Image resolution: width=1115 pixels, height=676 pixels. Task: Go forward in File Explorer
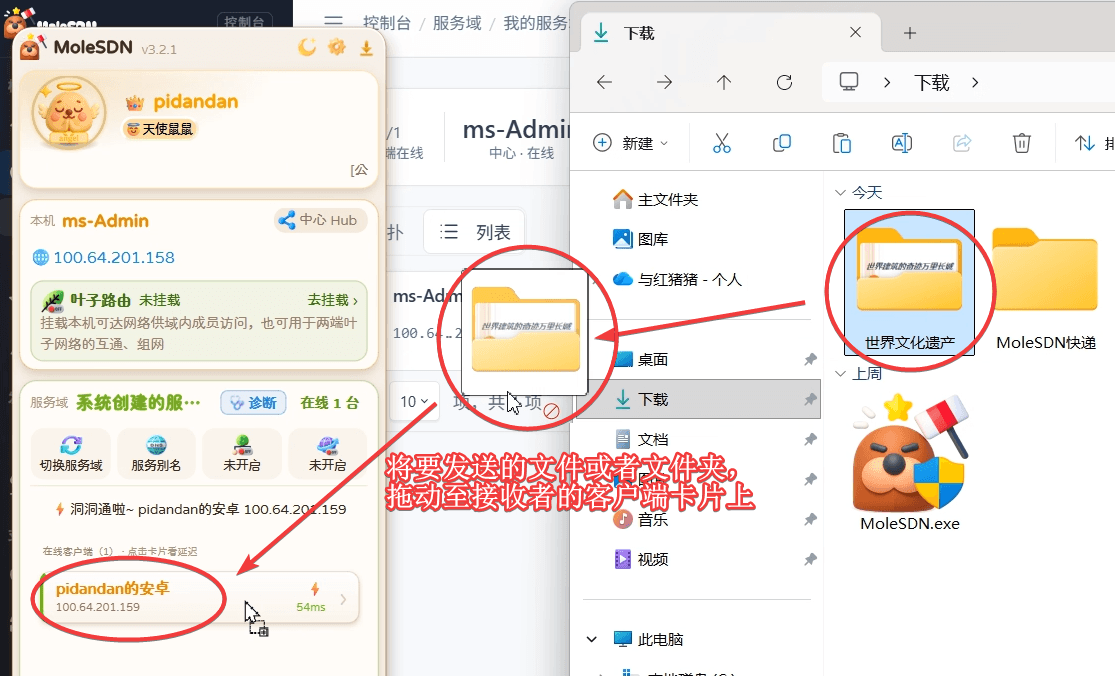[x=664, y=82]
